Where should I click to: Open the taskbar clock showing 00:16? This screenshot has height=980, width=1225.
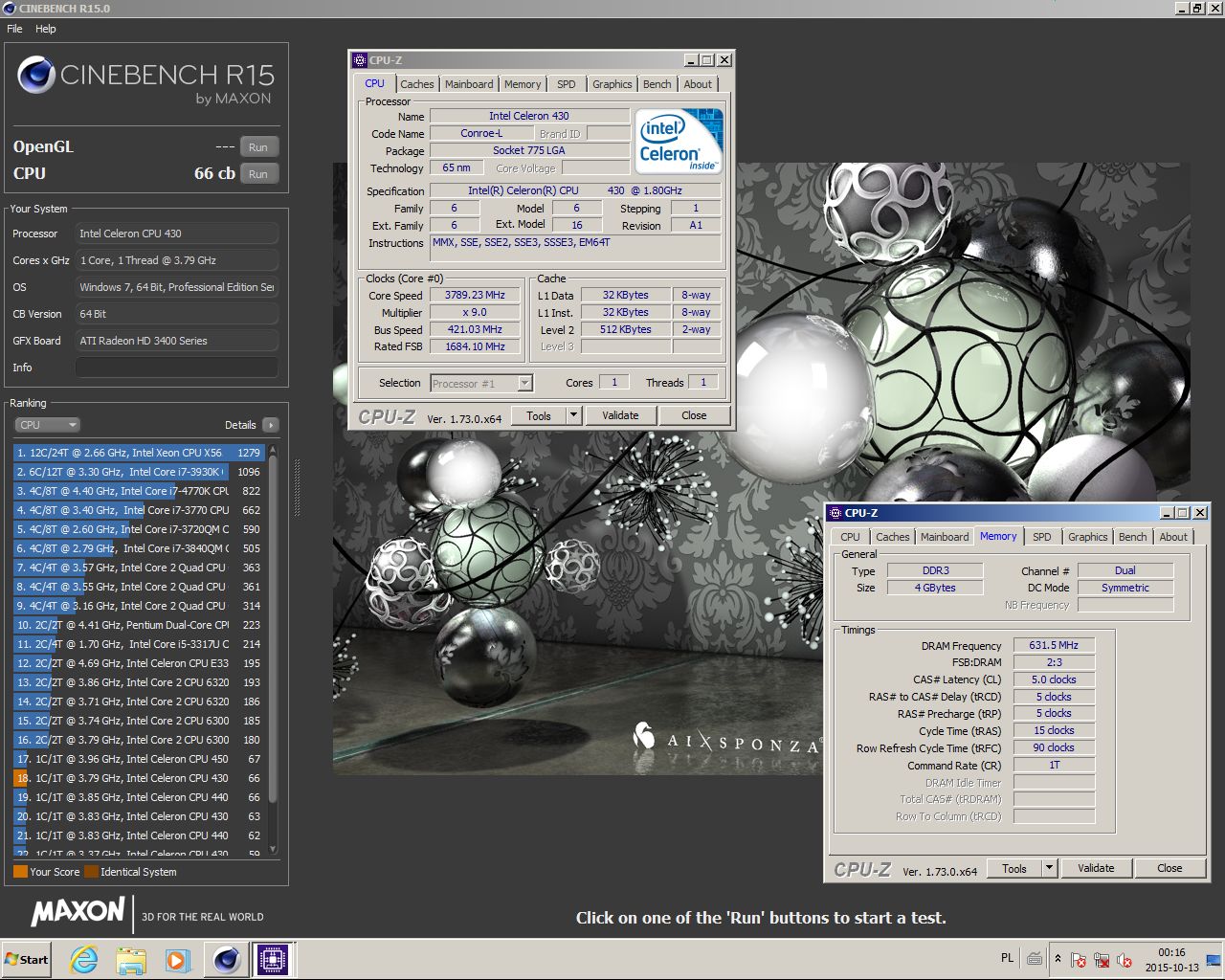pos(1171,960)
